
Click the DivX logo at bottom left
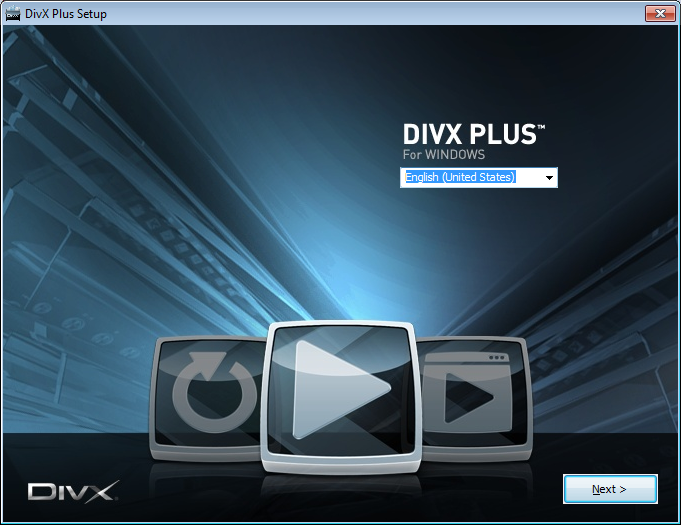(73, 492)
